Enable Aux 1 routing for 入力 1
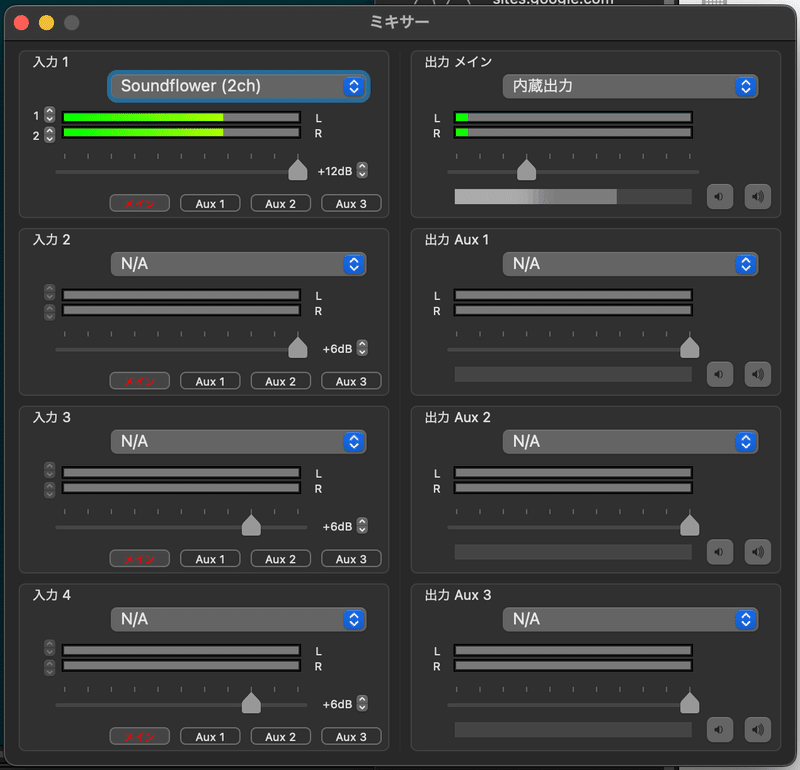Image resolution: width=800 pixels, height=770 pixels. (210, 204)
